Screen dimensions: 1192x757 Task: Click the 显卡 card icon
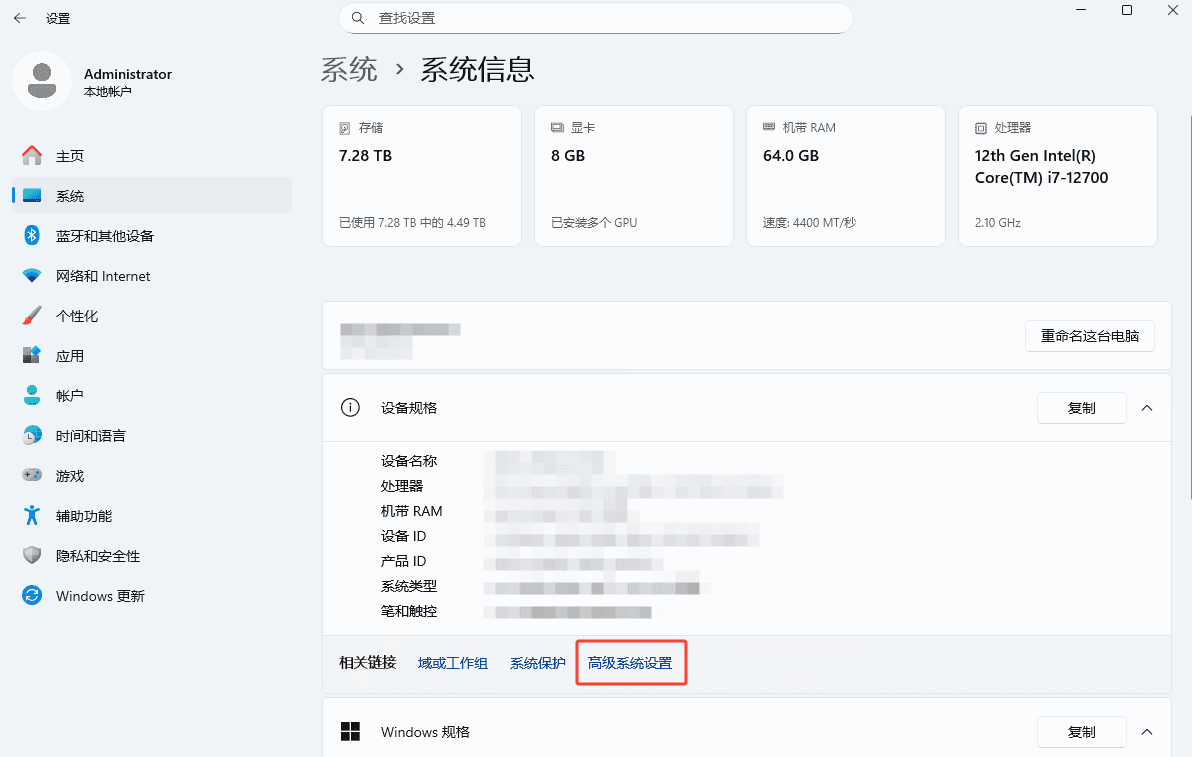pyautogui.click(x=557, y=128)
